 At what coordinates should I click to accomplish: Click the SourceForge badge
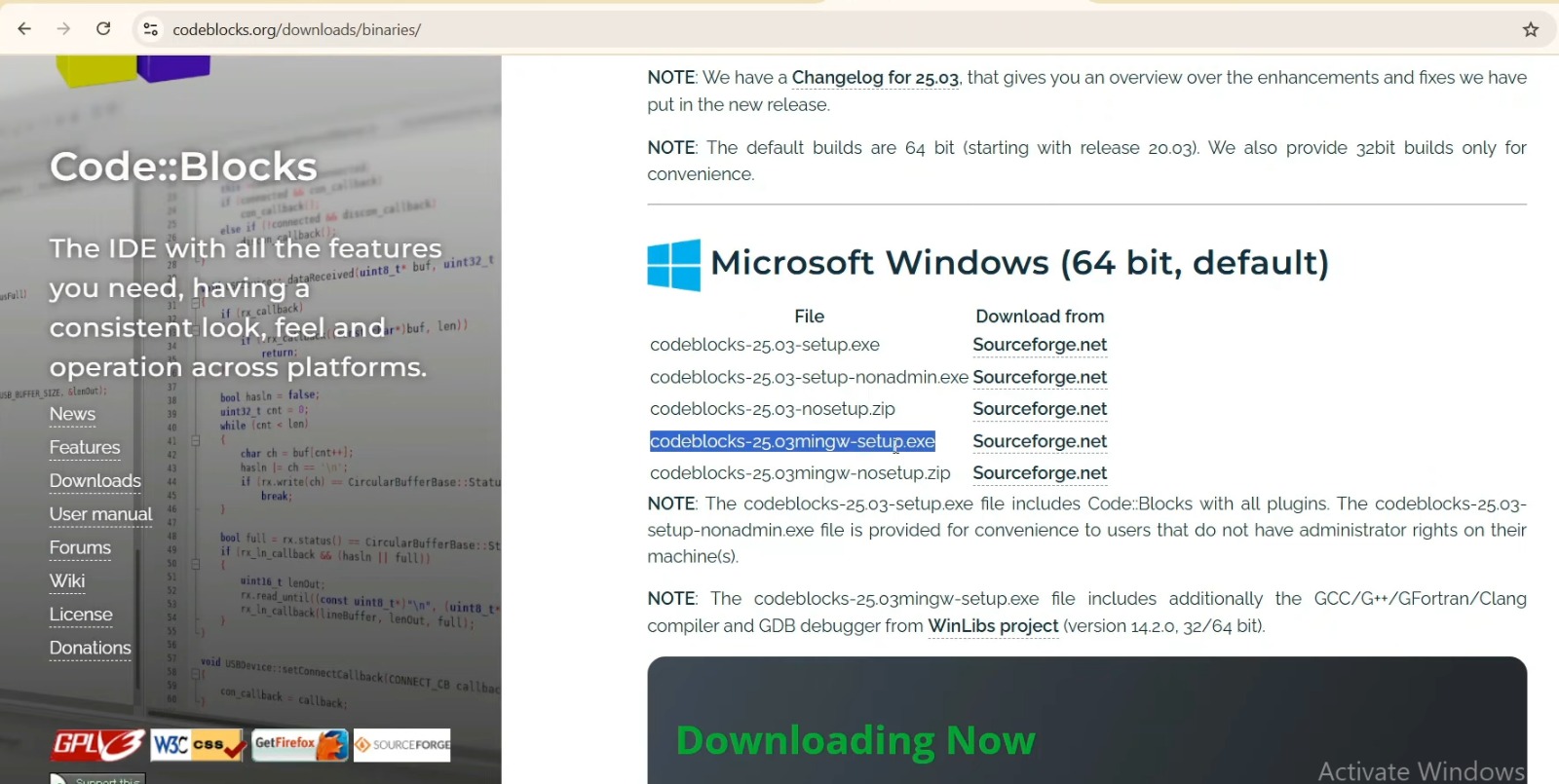[x=401, y=745]
